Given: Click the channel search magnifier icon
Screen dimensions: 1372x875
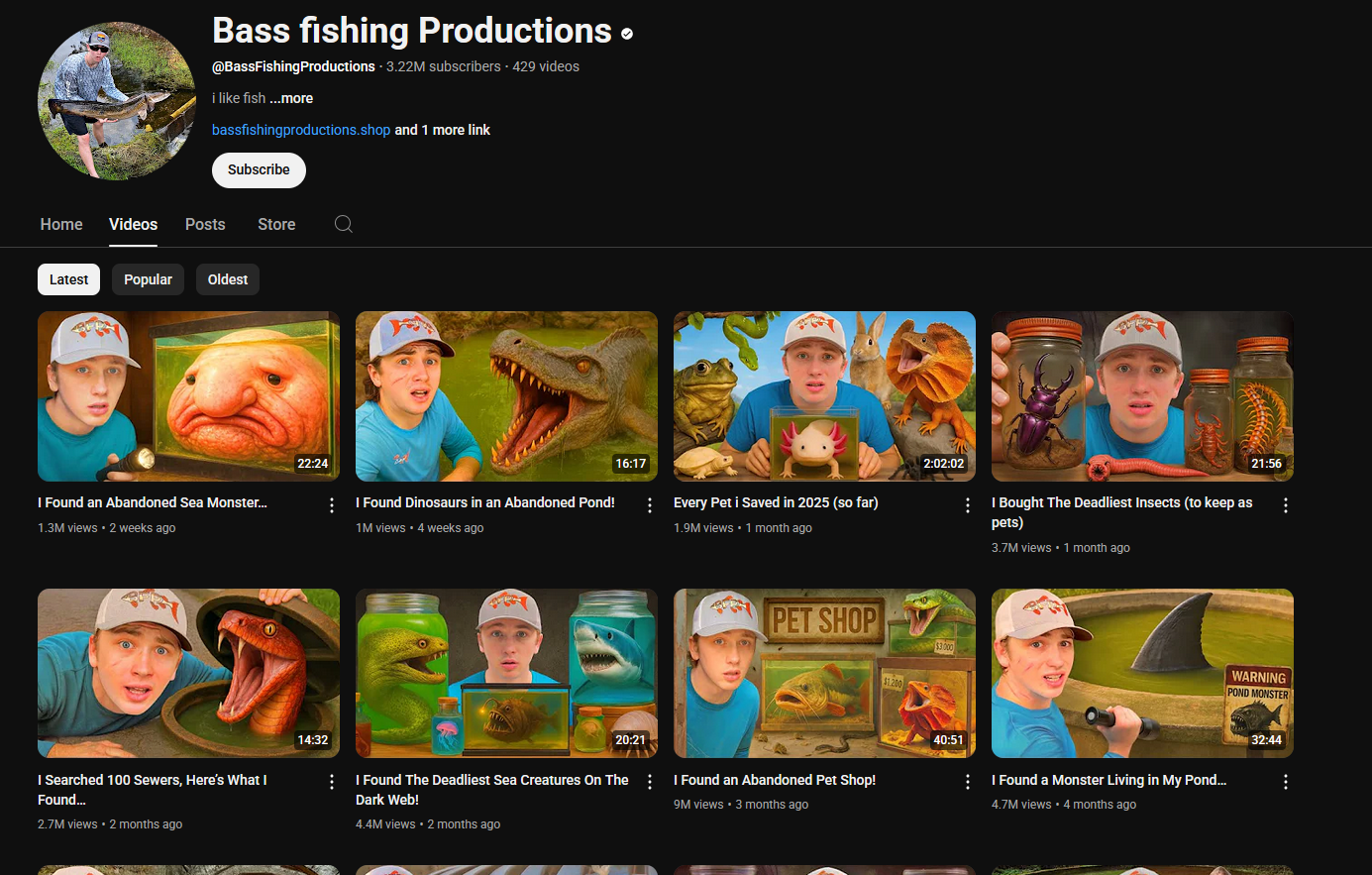Looking at the screenshot, I should [x=344, y=224].
